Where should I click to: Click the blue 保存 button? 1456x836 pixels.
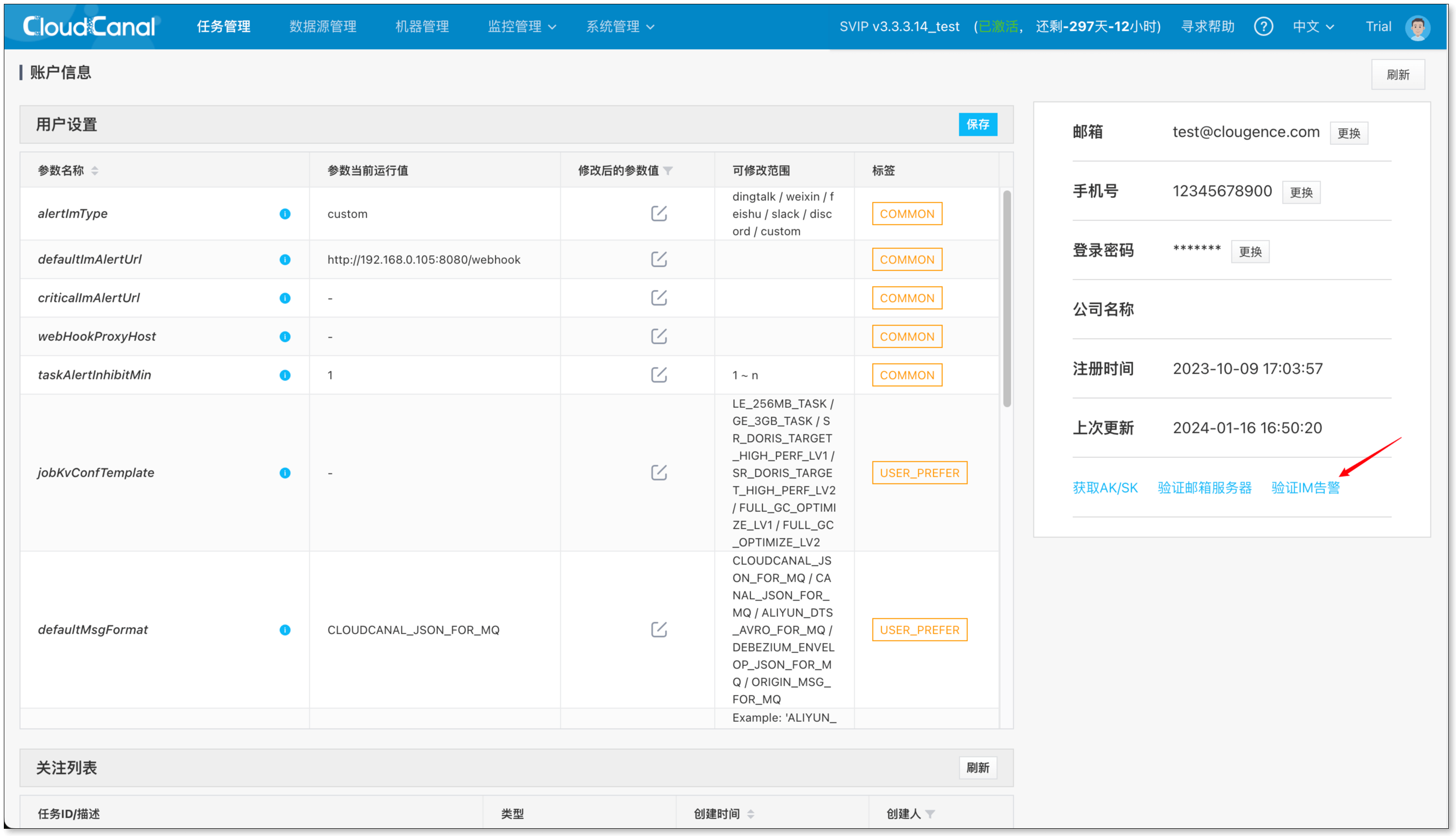[978, 125]
